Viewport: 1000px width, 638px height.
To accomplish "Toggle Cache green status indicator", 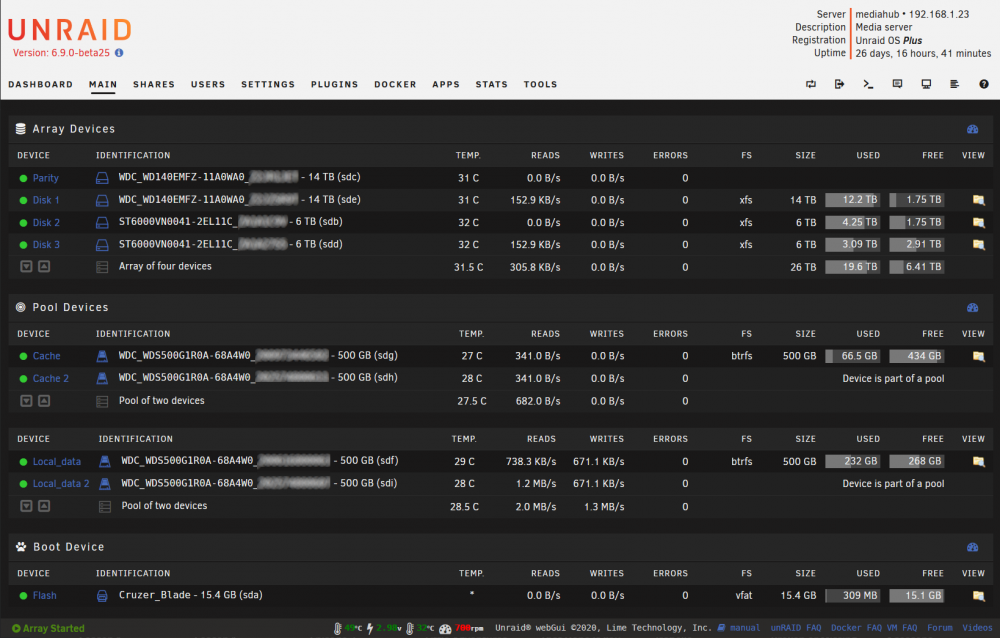I will (x=24, y=357).
